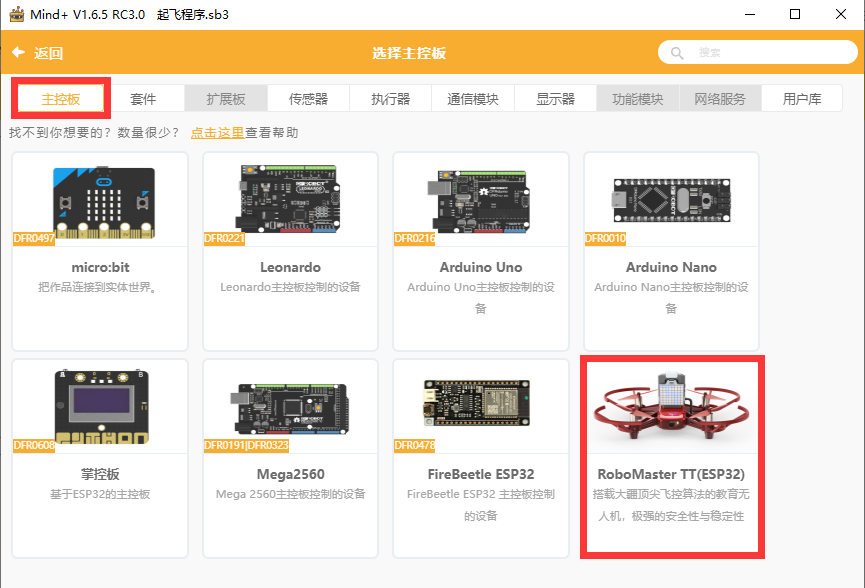
Task: Click the Mega2560 title text
Action: click(x=291, y=474)
